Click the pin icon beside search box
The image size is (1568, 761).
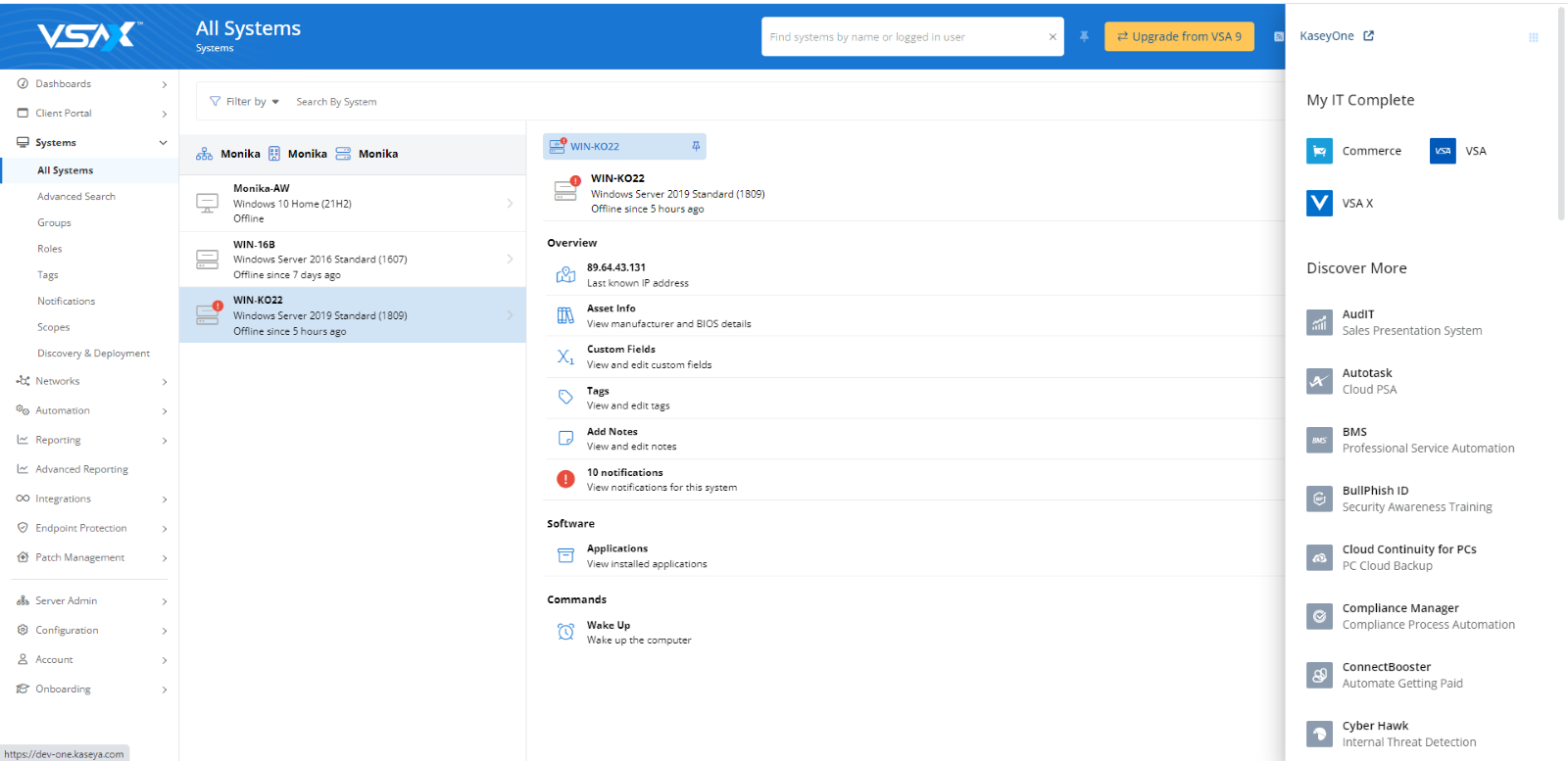pos(1084,36)
